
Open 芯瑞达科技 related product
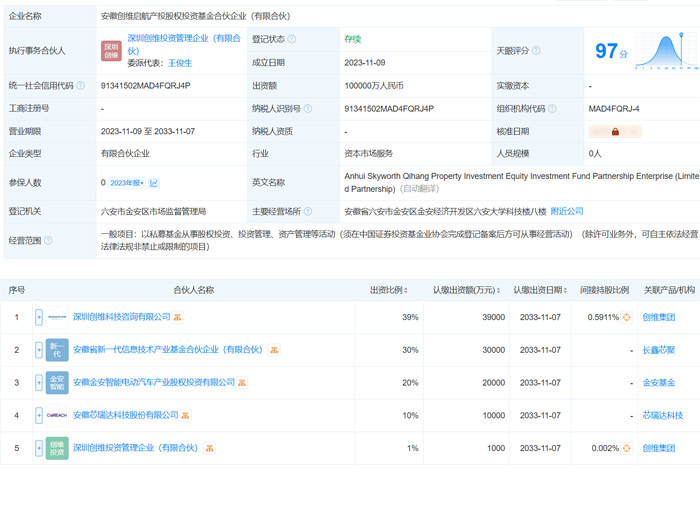(x=663, y=415)
